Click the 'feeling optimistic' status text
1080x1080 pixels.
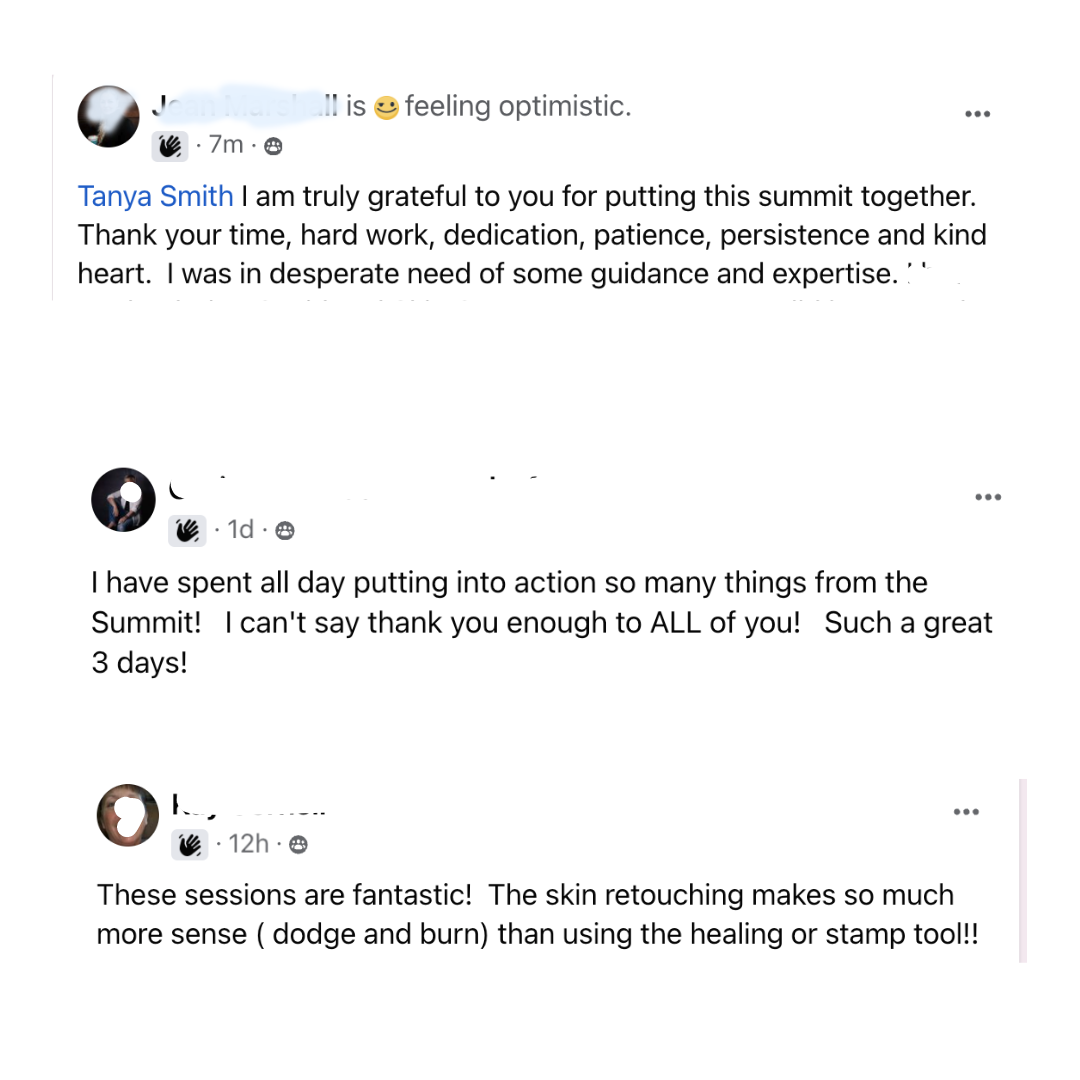click(x=517, y=107)
